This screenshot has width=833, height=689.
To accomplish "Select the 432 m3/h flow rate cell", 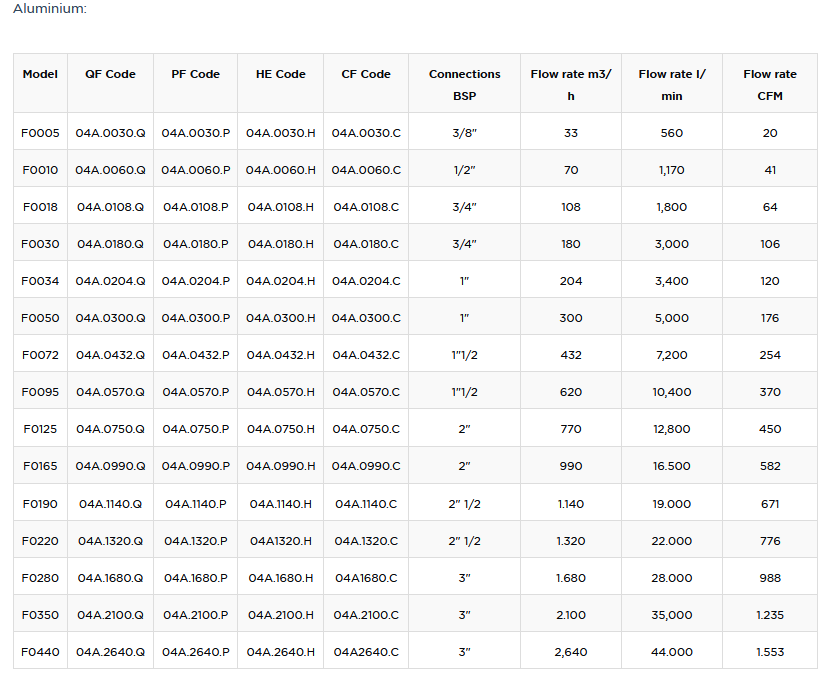I will 570,355.
